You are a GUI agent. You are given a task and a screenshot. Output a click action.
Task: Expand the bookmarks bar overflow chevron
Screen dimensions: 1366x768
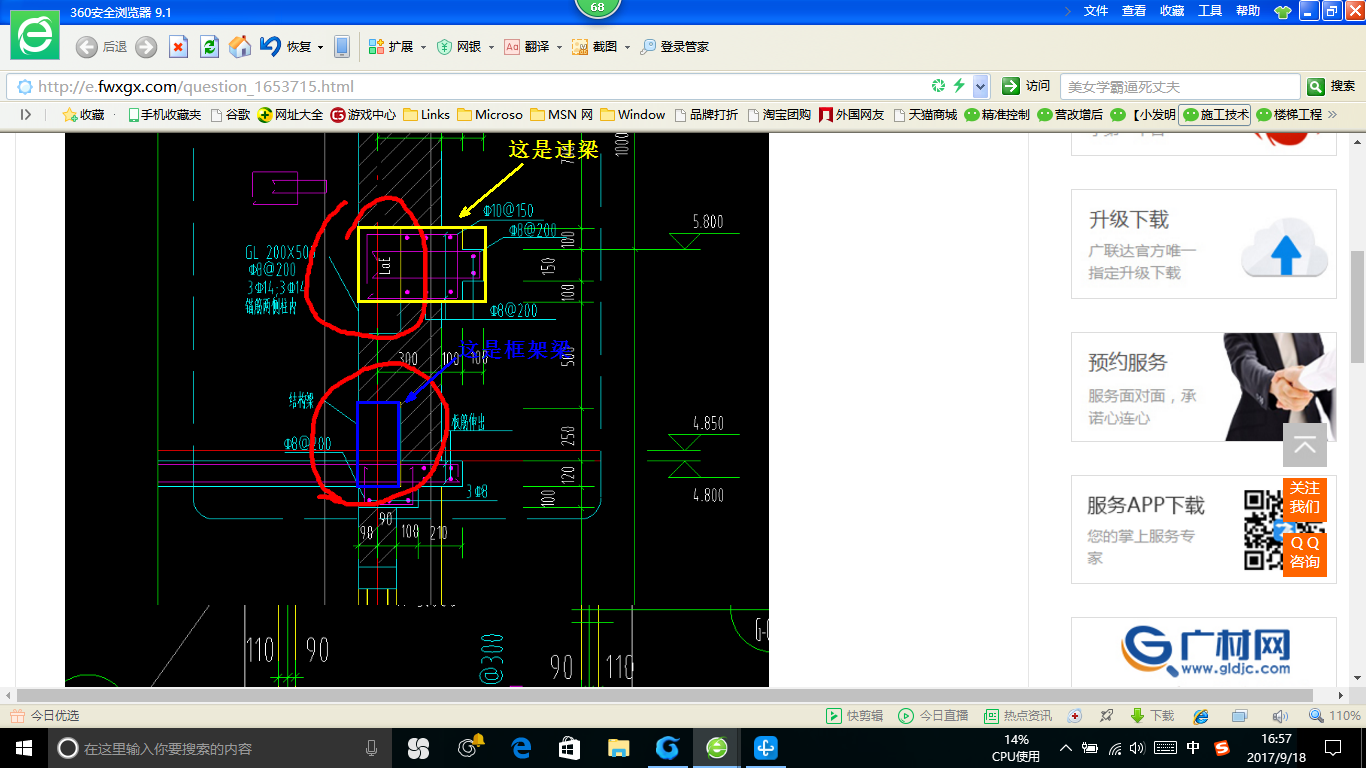pyautogui.click(x=1332, y=115)
